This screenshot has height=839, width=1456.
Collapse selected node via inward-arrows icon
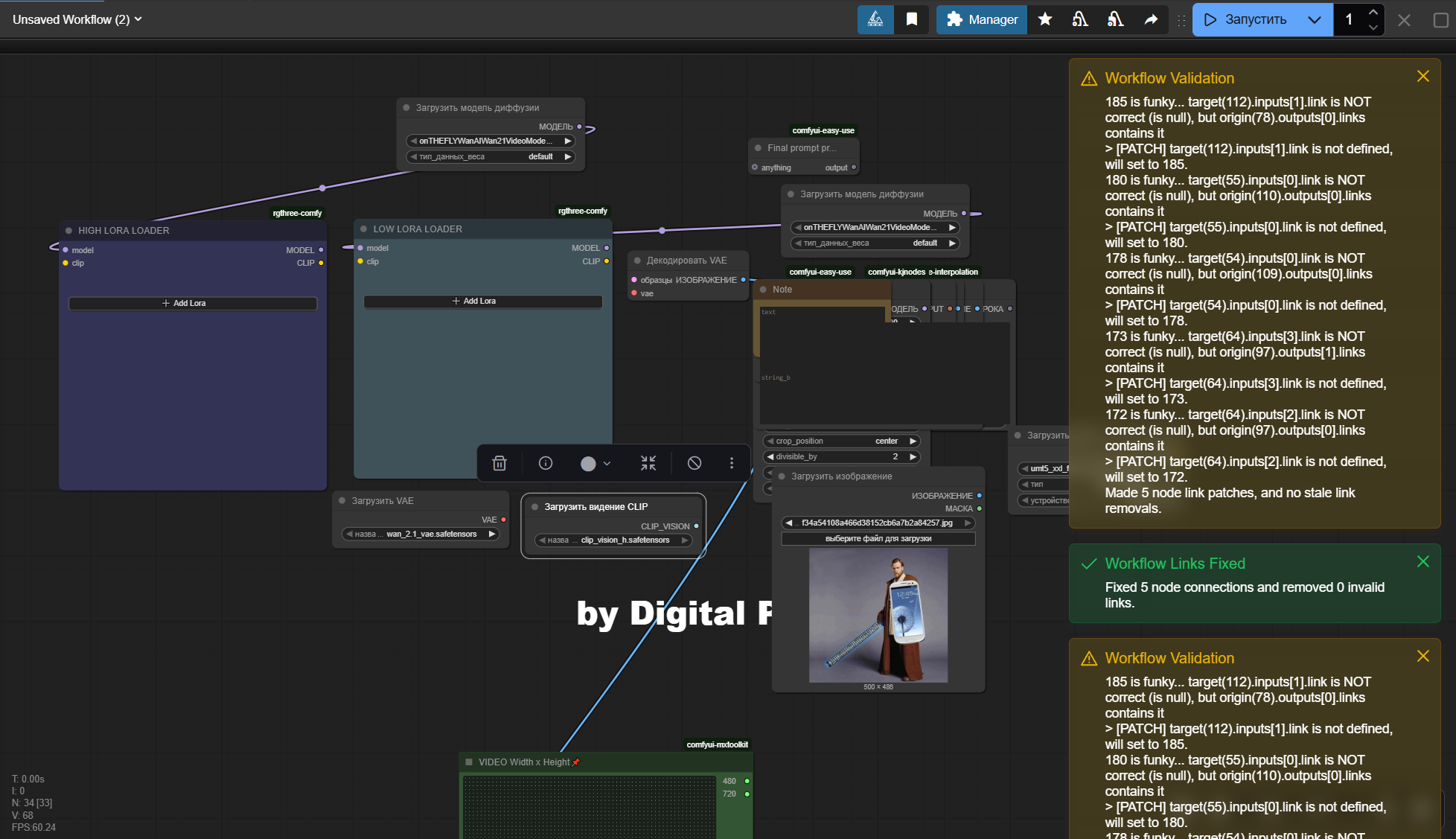[x=648, y=463]
